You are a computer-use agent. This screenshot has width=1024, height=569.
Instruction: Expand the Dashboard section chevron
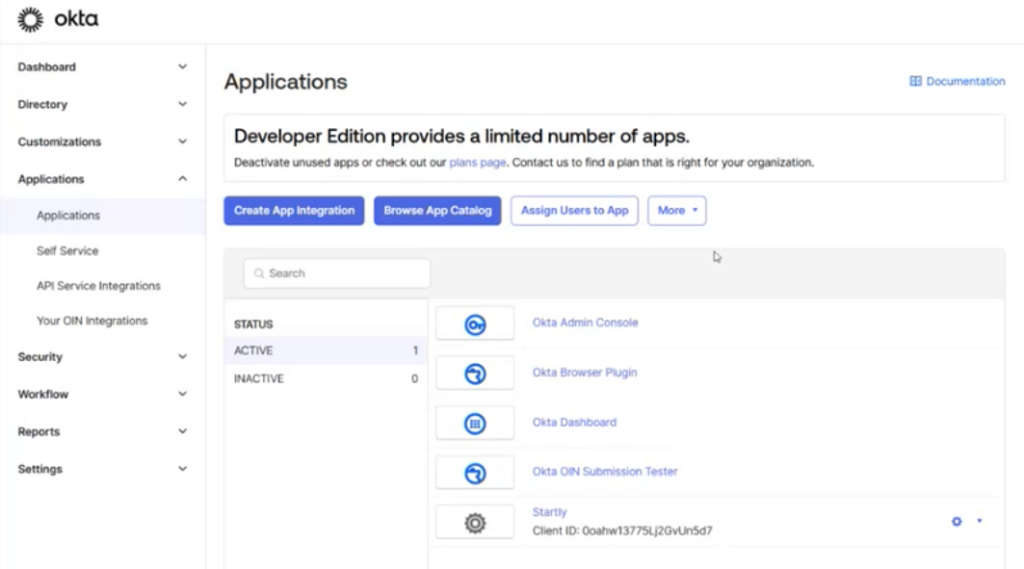pos(183,67)
